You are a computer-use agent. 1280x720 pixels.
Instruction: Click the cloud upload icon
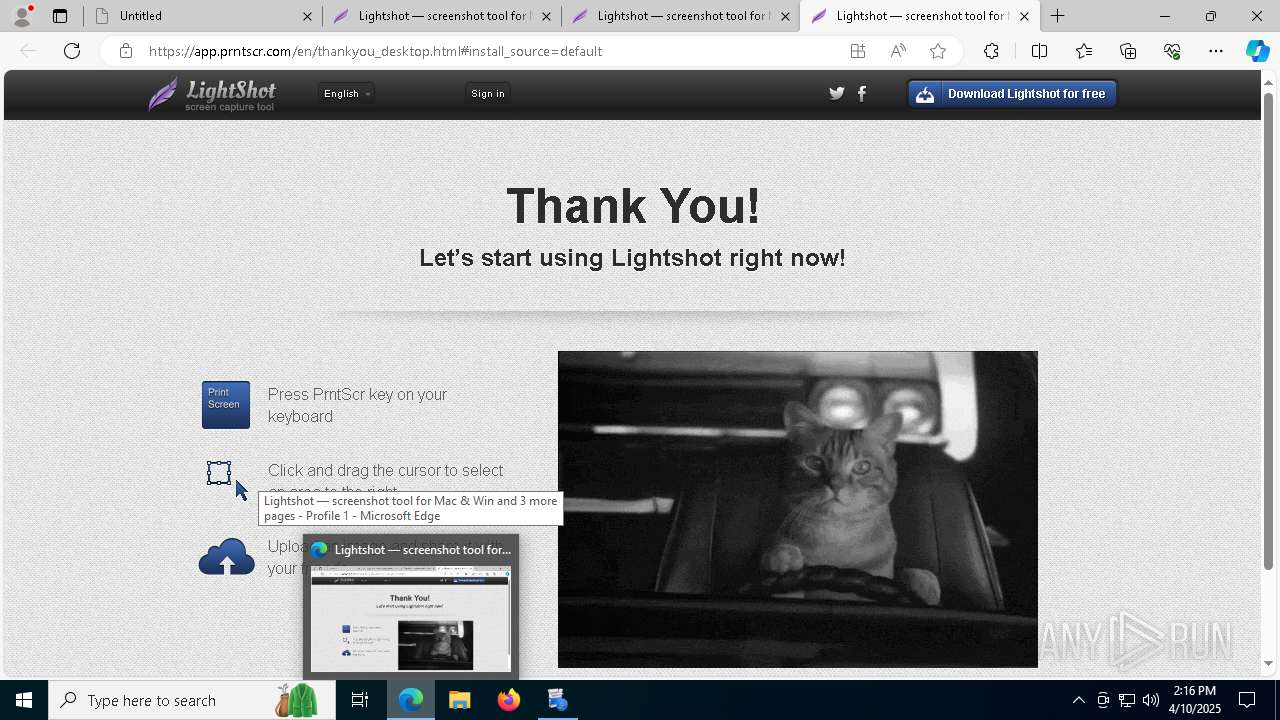(227, 557)
